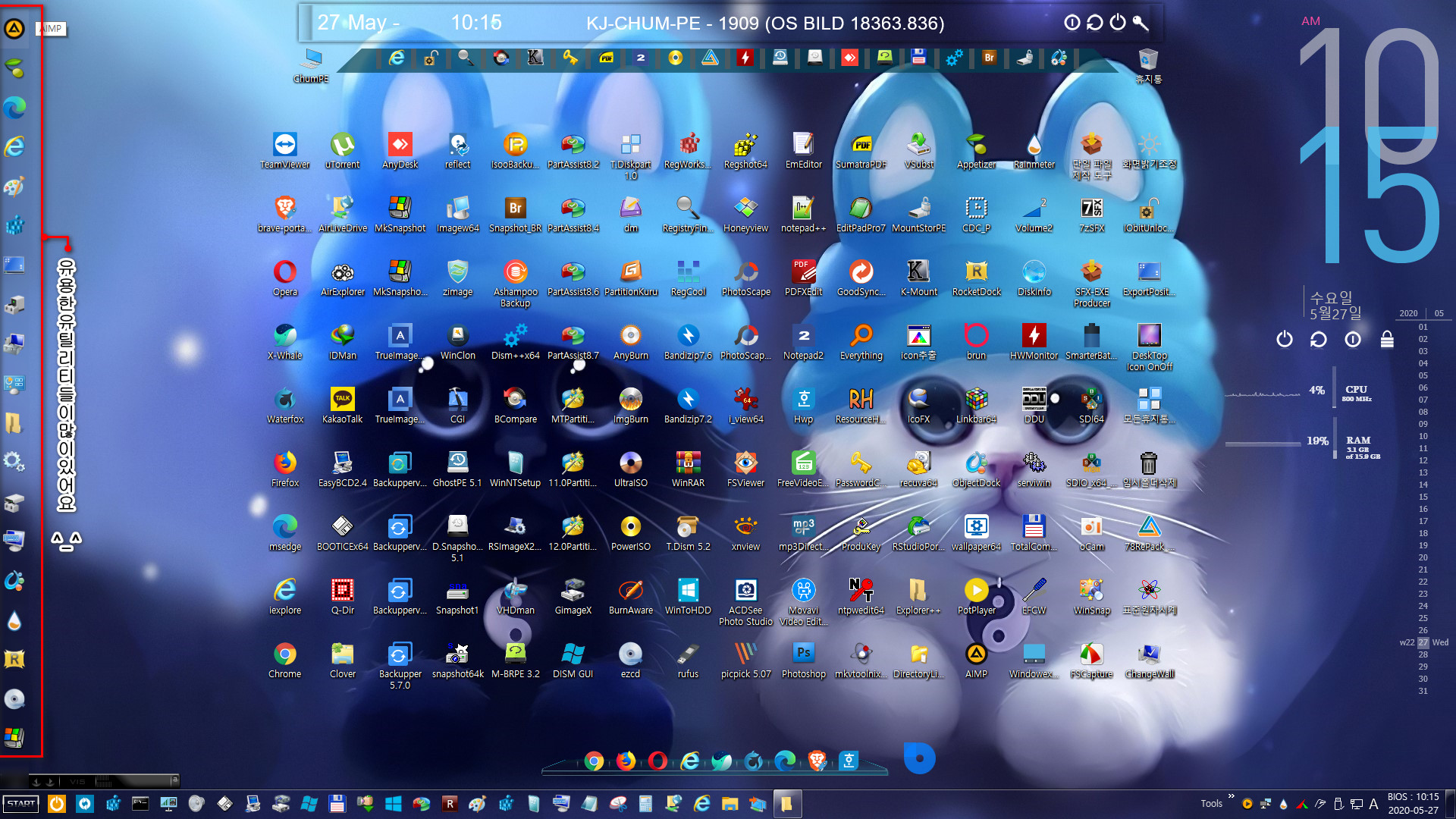The height and width of the screenshot is (819, 1456).
Task: Open the Opera browser icon
Action: point(285,278)
